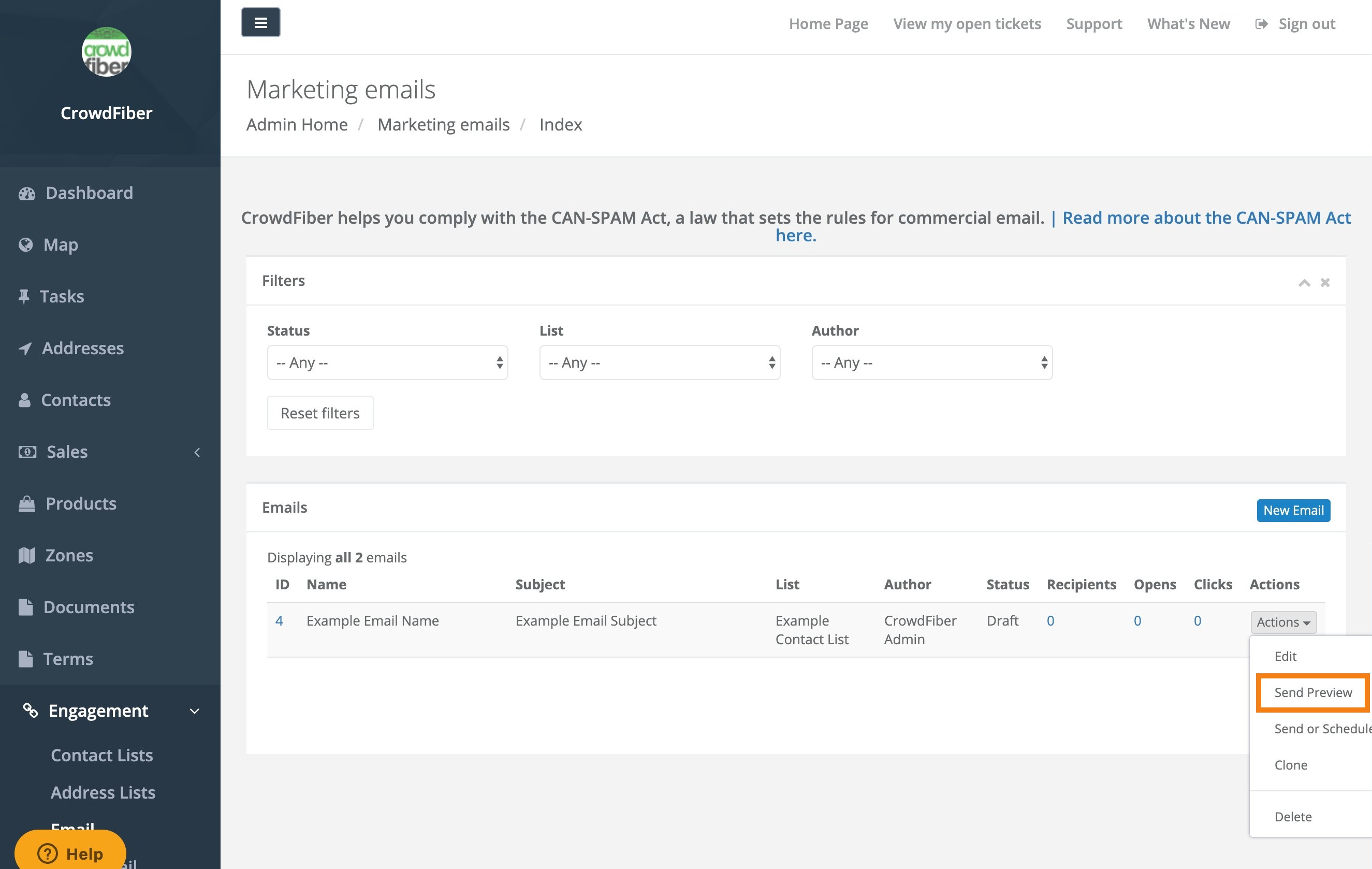Click the hamburger menu toggle button
This screenshot has width=1372, height=869.
260,22
